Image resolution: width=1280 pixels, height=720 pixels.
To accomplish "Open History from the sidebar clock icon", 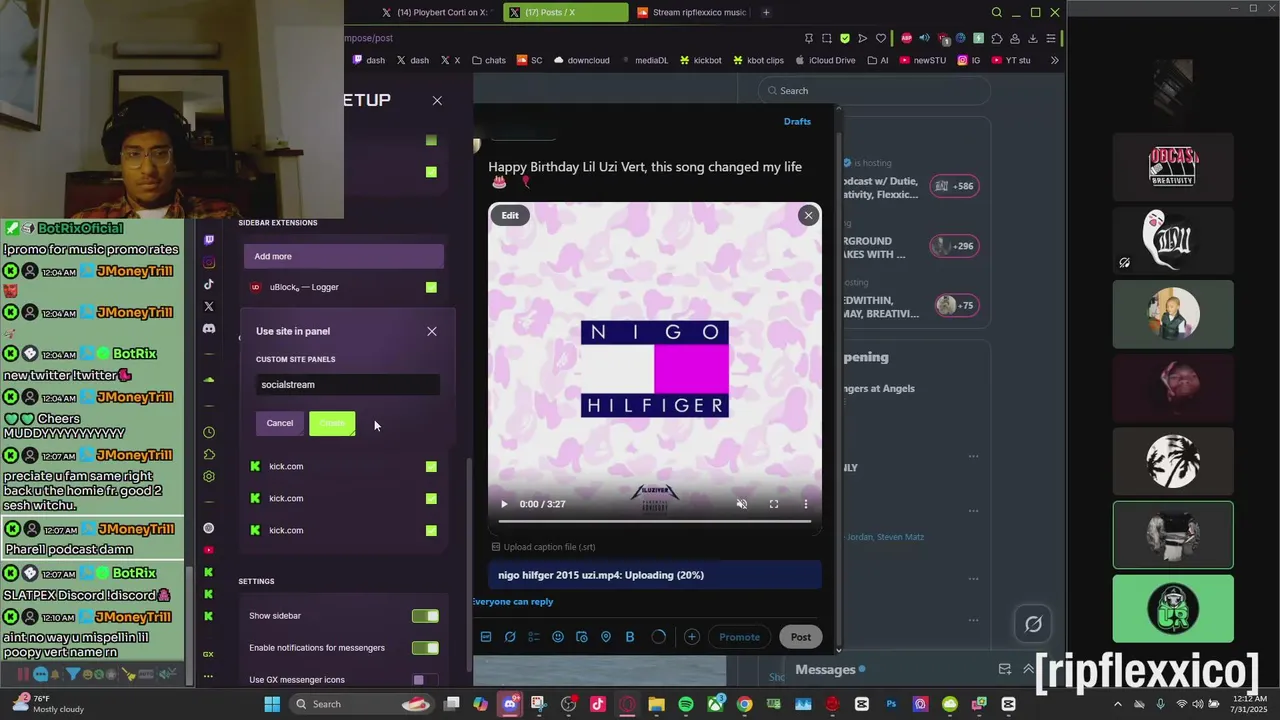I will coord(209,432).
